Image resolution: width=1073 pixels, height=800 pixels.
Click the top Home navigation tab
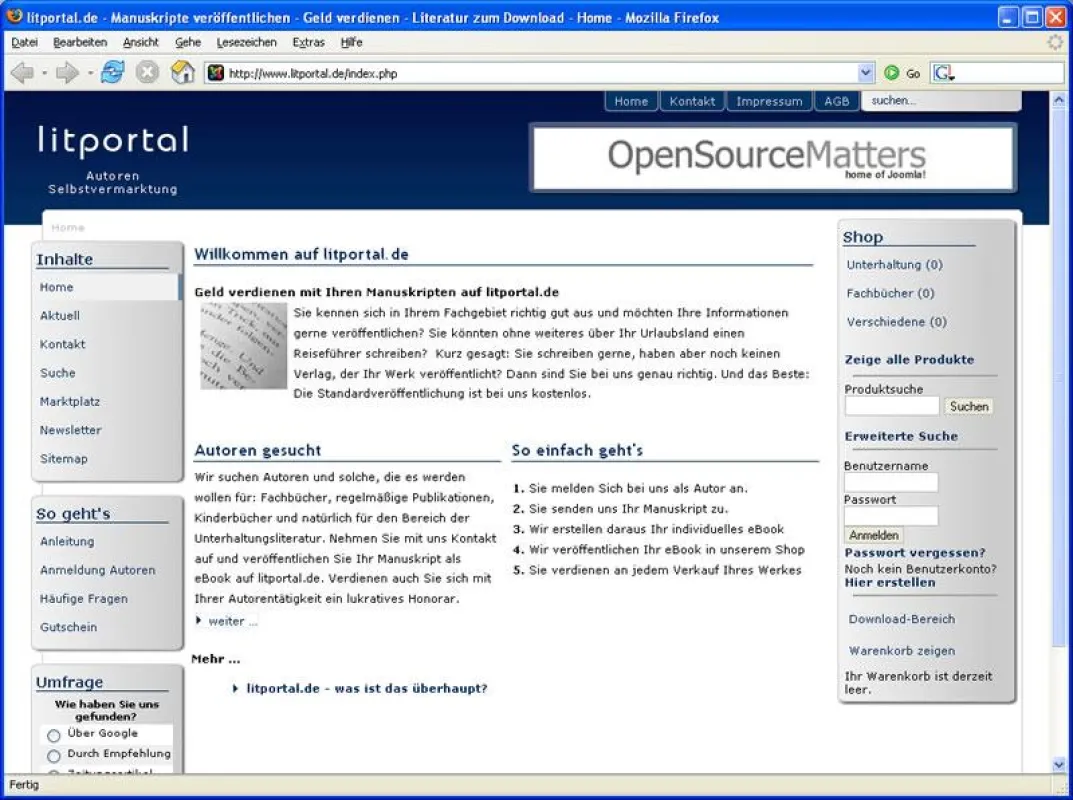[631, 101]
